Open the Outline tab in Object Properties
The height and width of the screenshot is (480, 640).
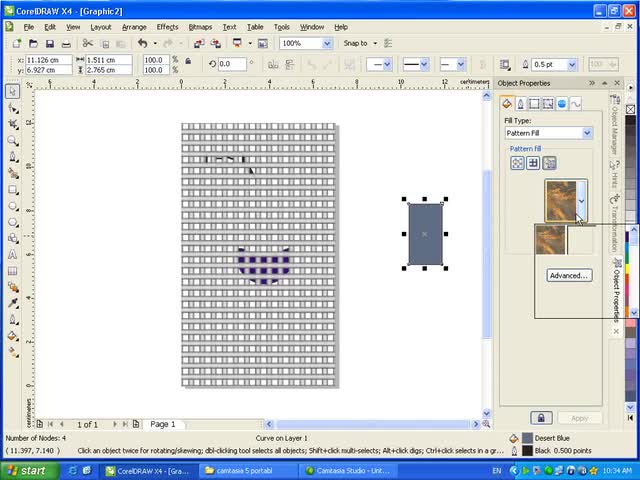pos(520,103)
